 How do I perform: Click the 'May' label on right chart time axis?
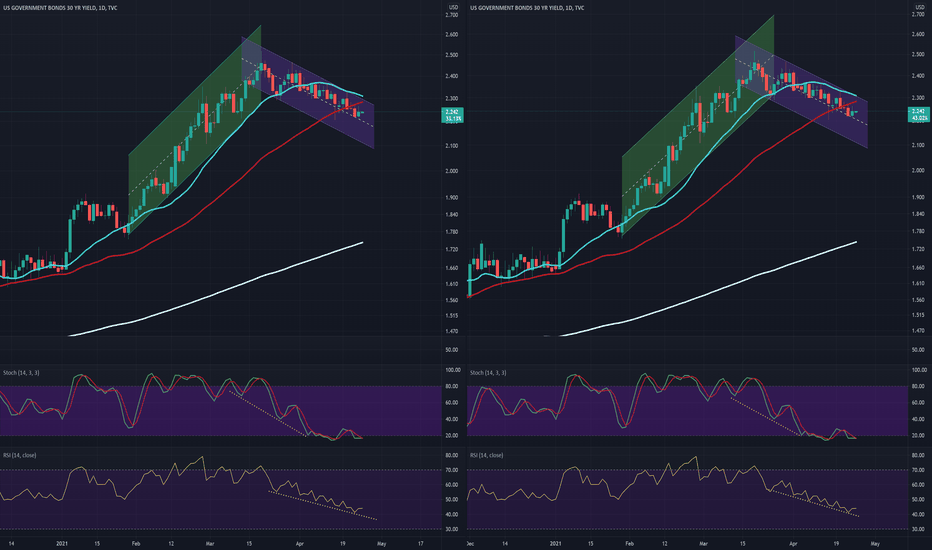[875, 543]
